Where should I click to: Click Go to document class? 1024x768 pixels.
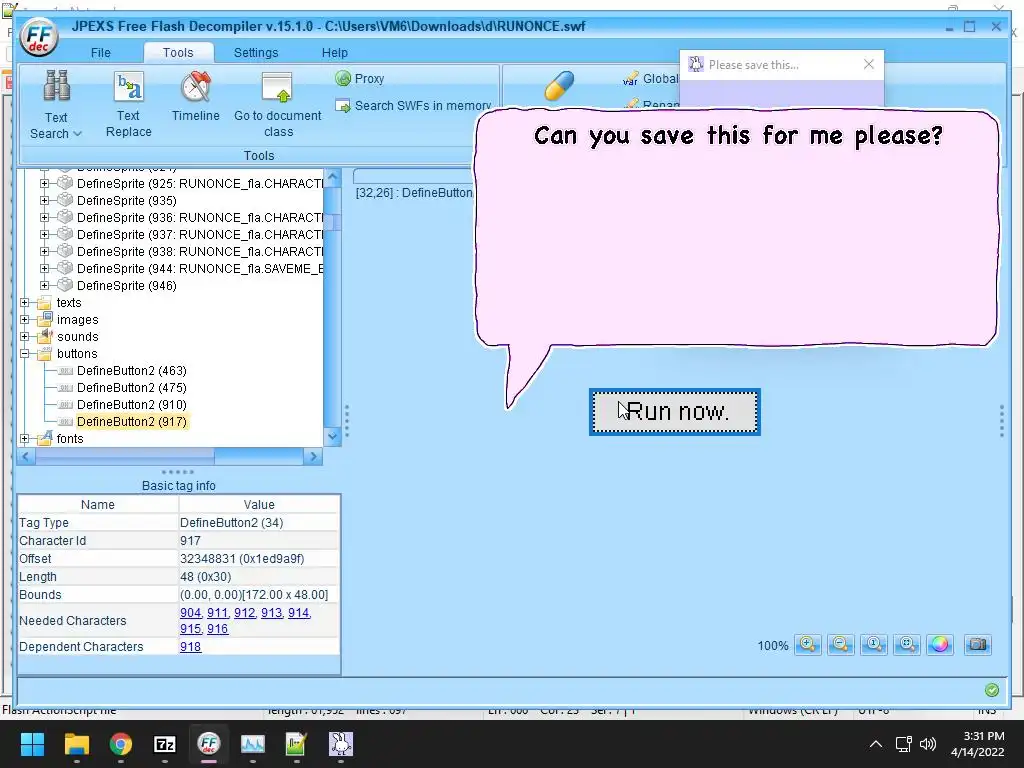(x=278, y=105)
